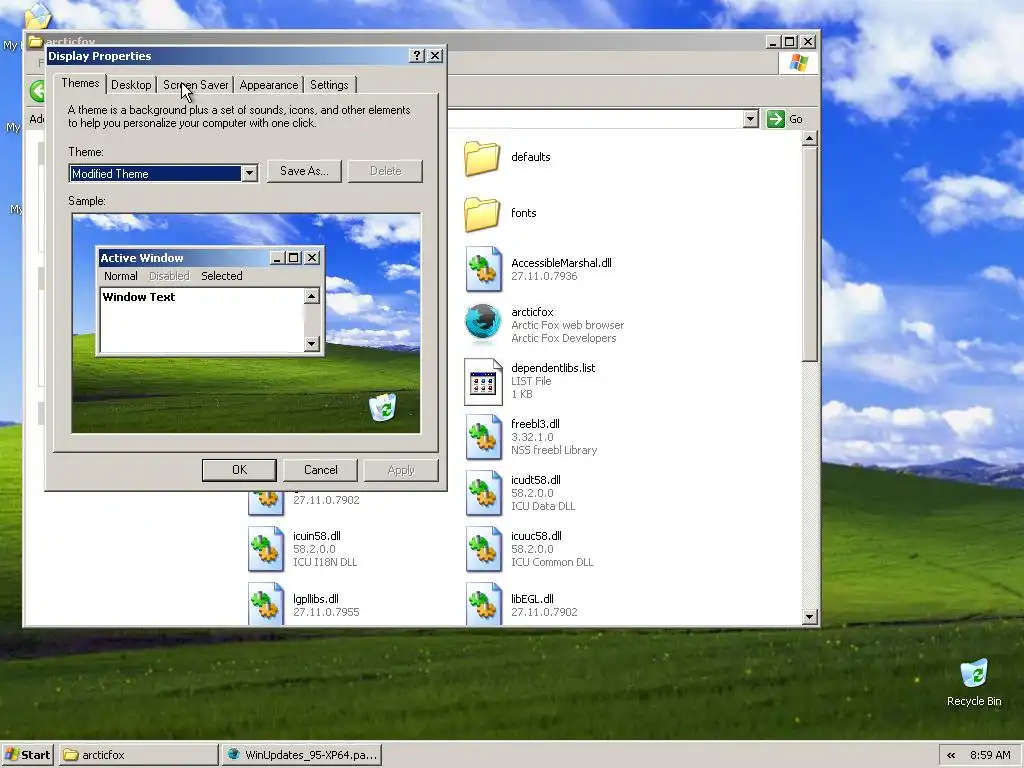Image resolution: width=1024 pixels, height=768 pixels.
Task: Select the libEGL.dll file icon
Action: (483, 604)
